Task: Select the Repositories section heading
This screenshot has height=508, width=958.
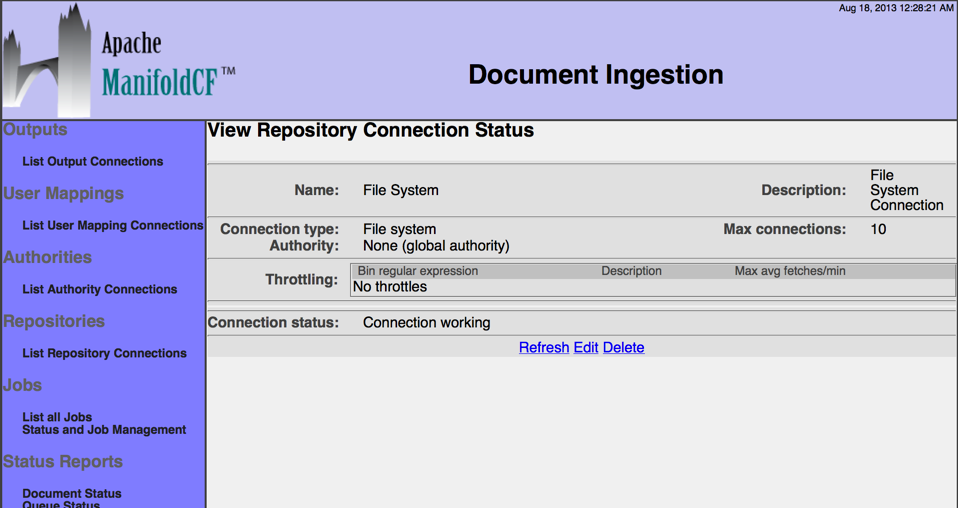Action: point(54,321)
